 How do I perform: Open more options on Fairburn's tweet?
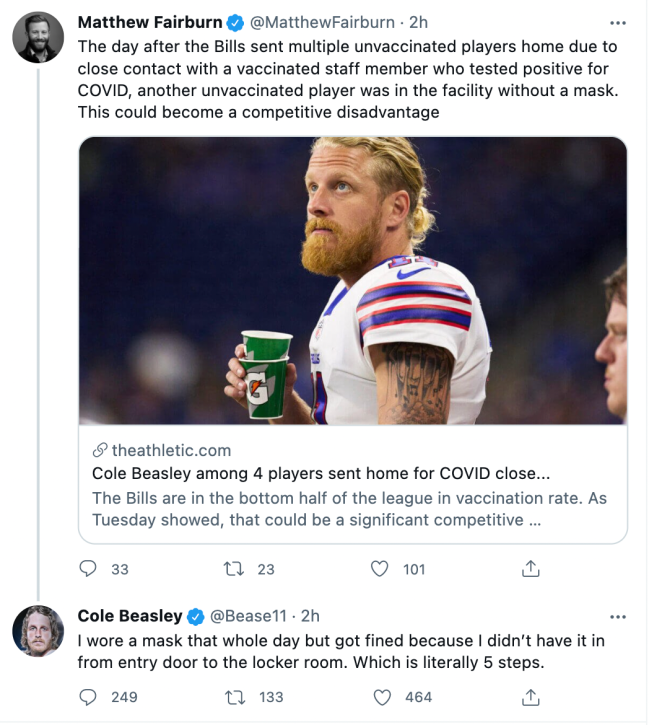click(x=618, y=21)
